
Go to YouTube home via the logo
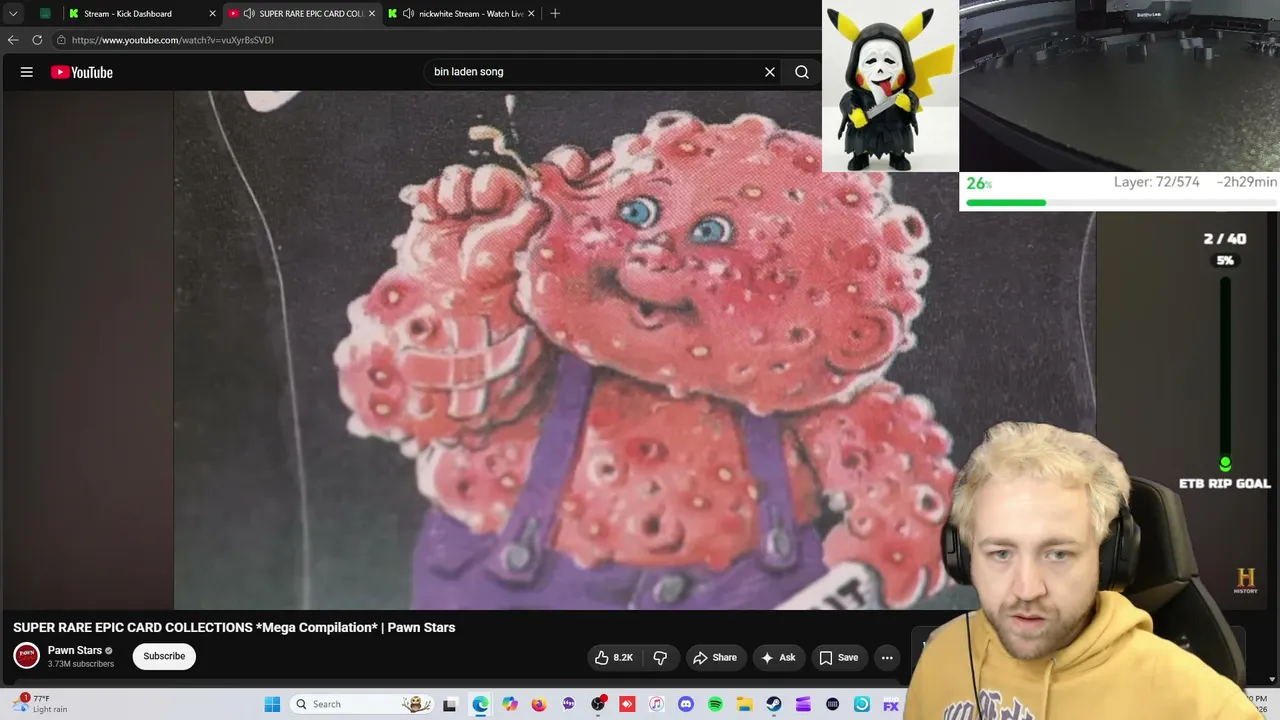82,72
